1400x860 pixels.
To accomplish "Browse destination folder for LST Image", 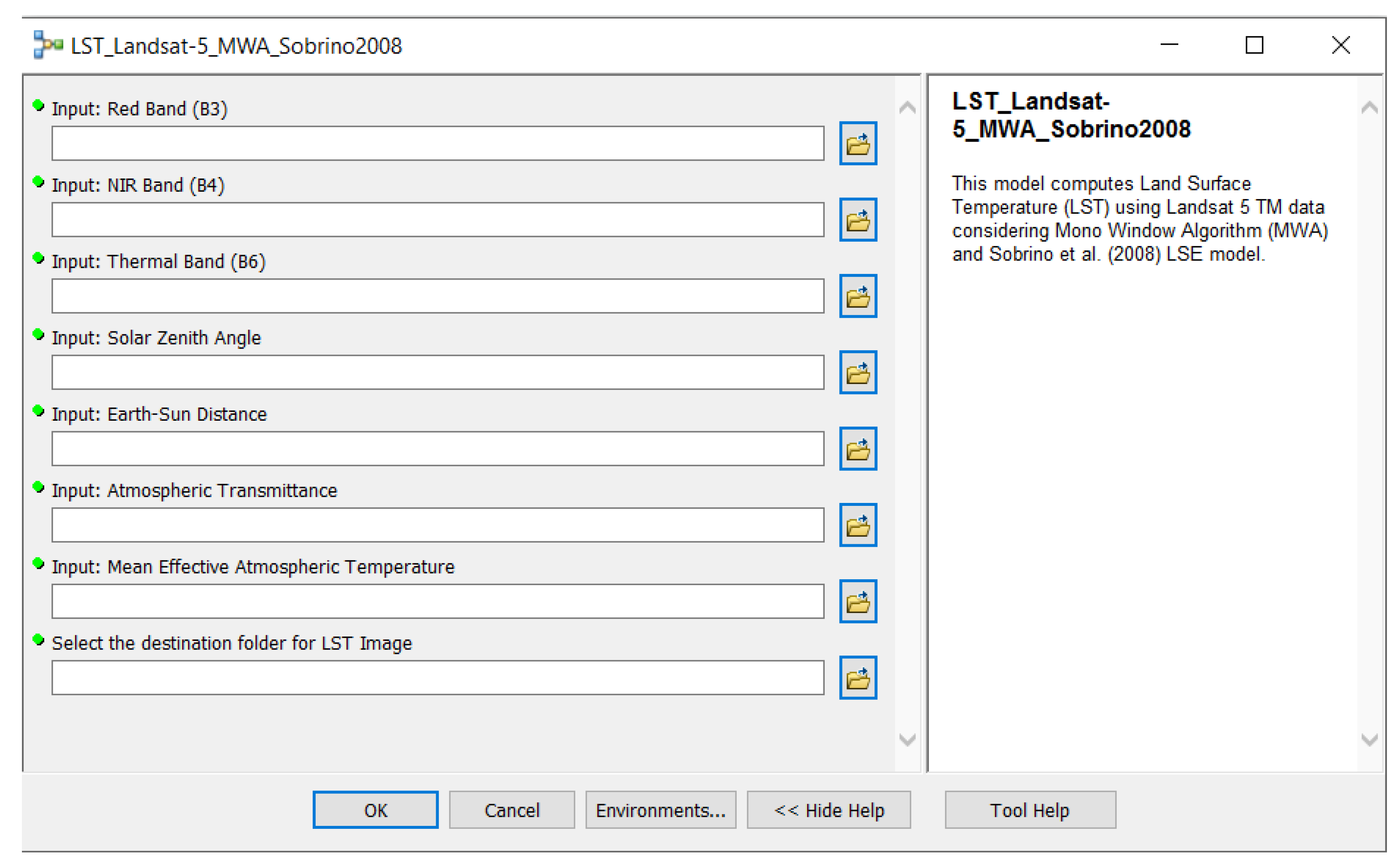I will 858,677.
